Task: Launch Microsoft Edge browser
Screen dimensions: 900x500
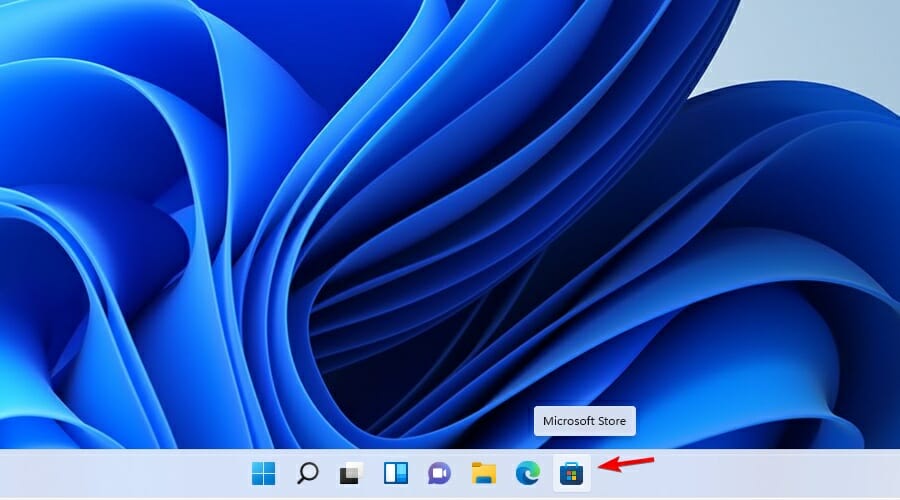Action: pyautogui.click(x=527, y=474)
